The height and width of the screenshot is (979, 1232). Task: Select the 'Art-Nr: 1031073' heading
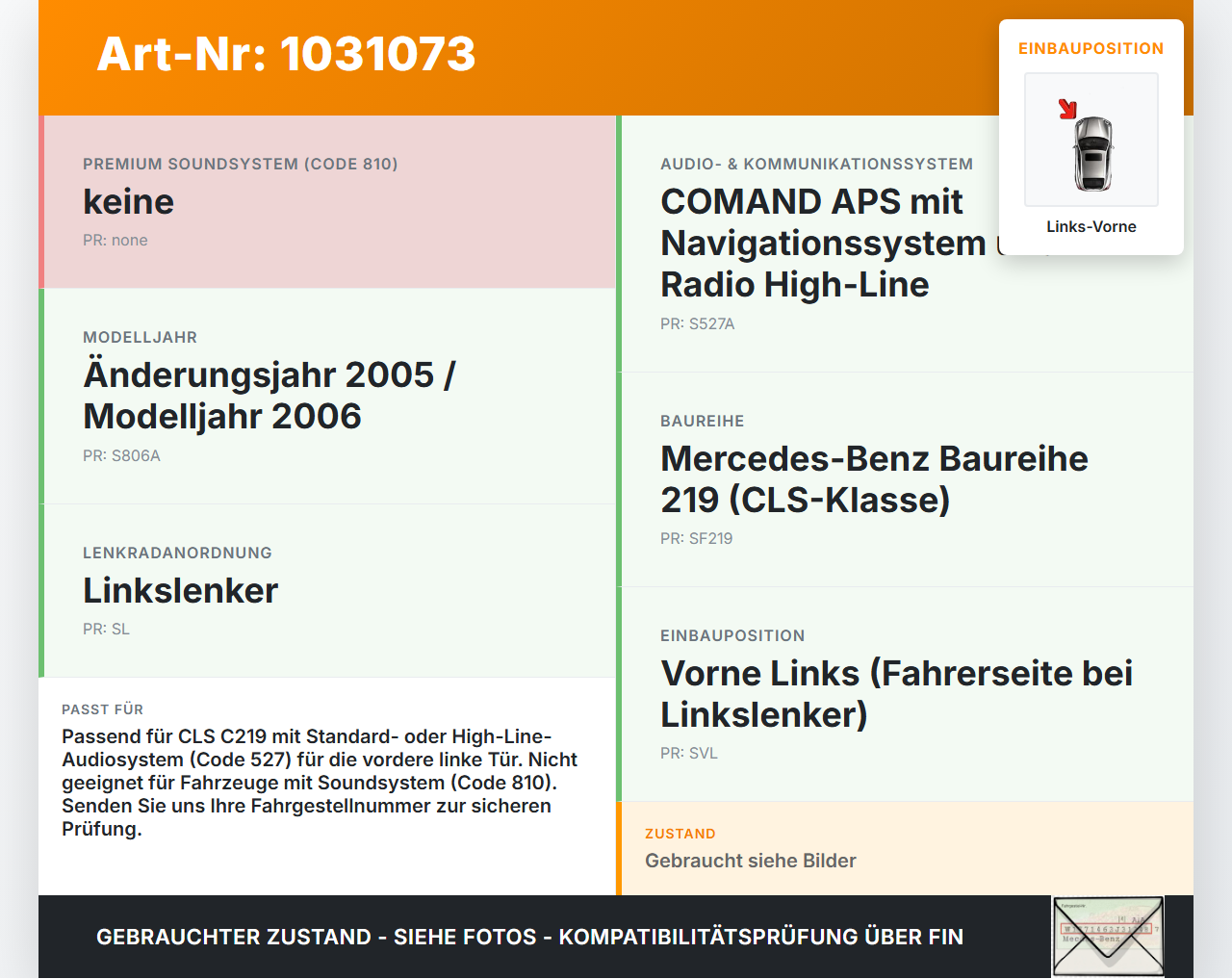[286, 54]
